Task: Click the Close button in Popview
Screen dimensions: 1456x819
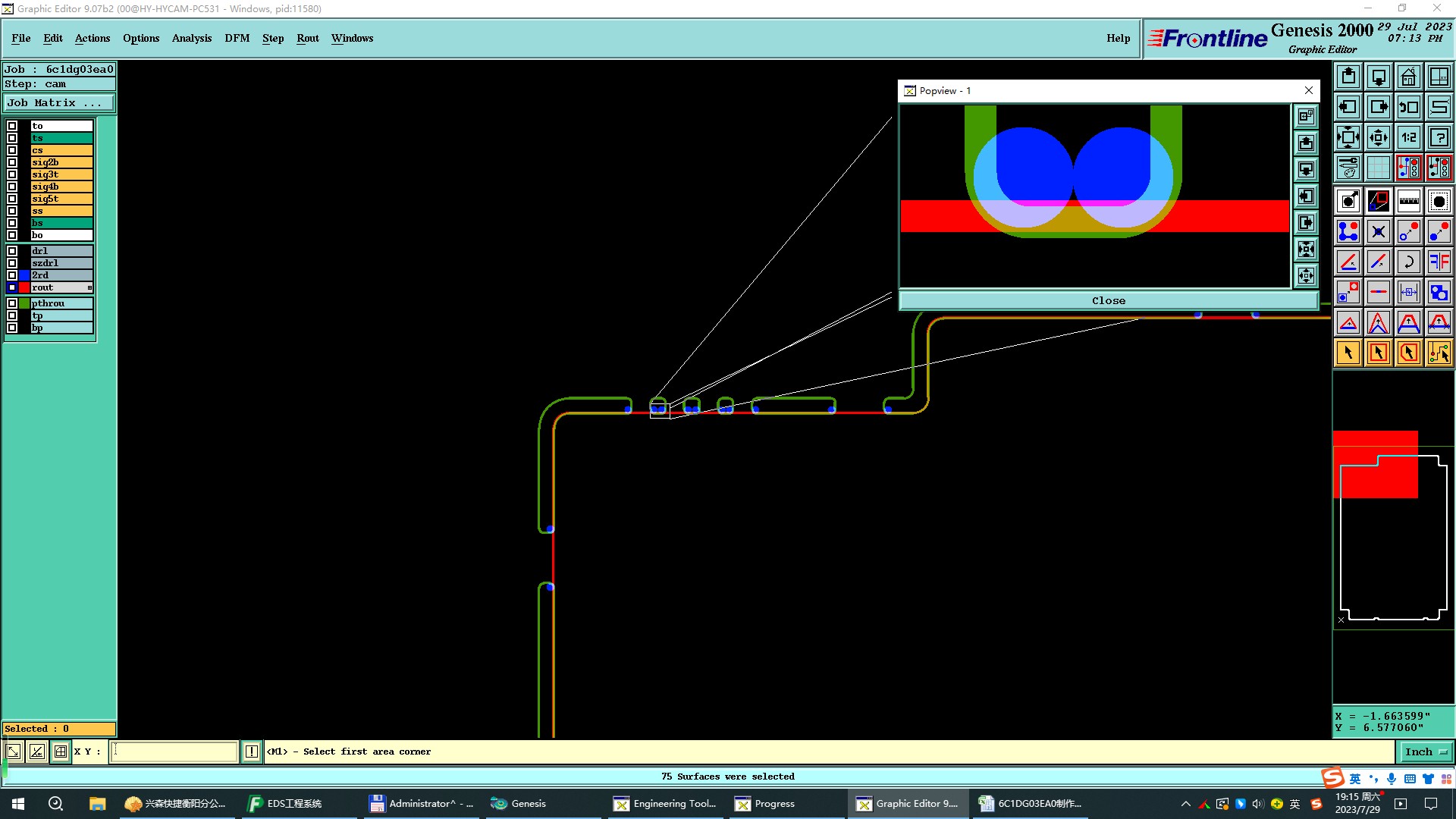Action: [x=1108, y=301]
